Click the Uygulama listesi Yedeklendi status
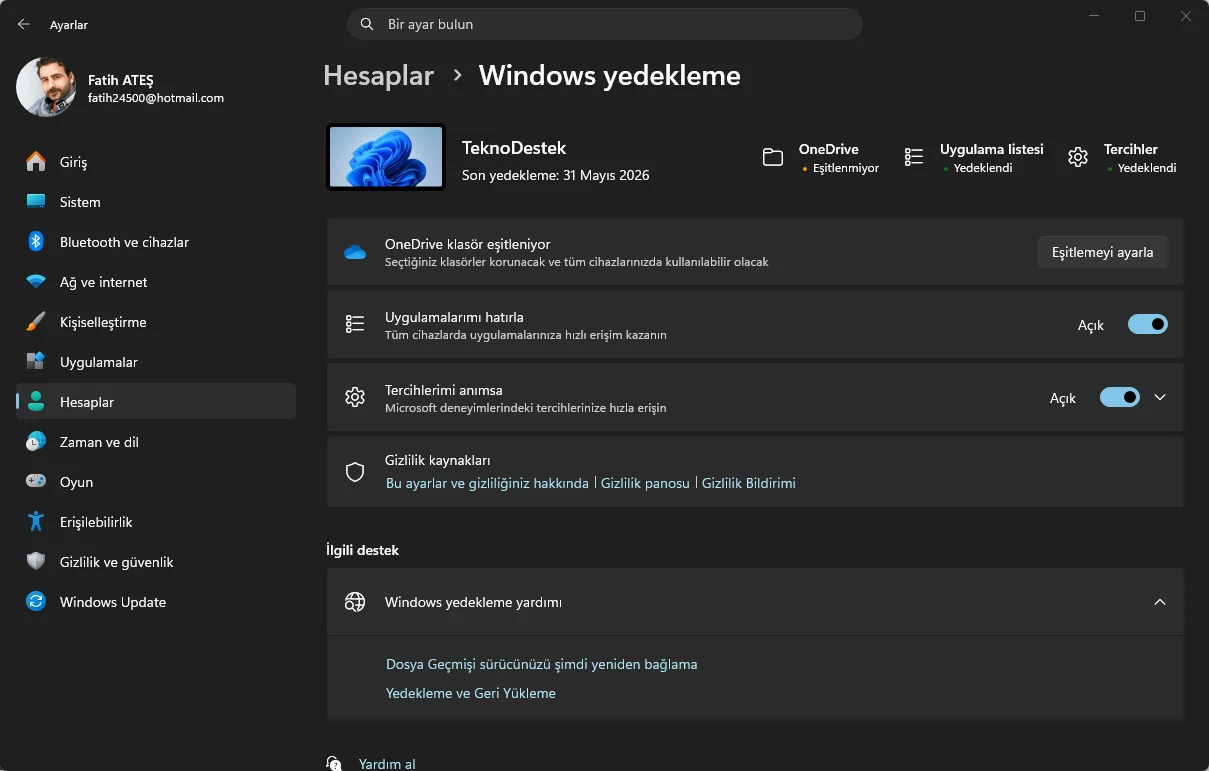The width and height of the screenshot is (1209, 771). [x=977, y=168]
